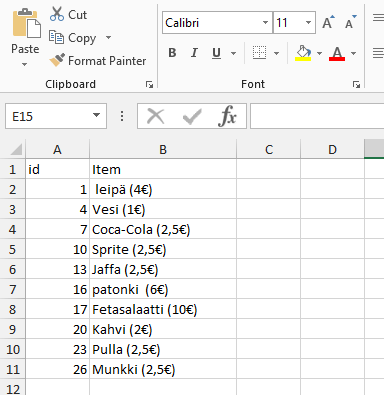This screenshot has height=395, width=384.
Task: Toggle underline formatting
Action: click(216, 53)
